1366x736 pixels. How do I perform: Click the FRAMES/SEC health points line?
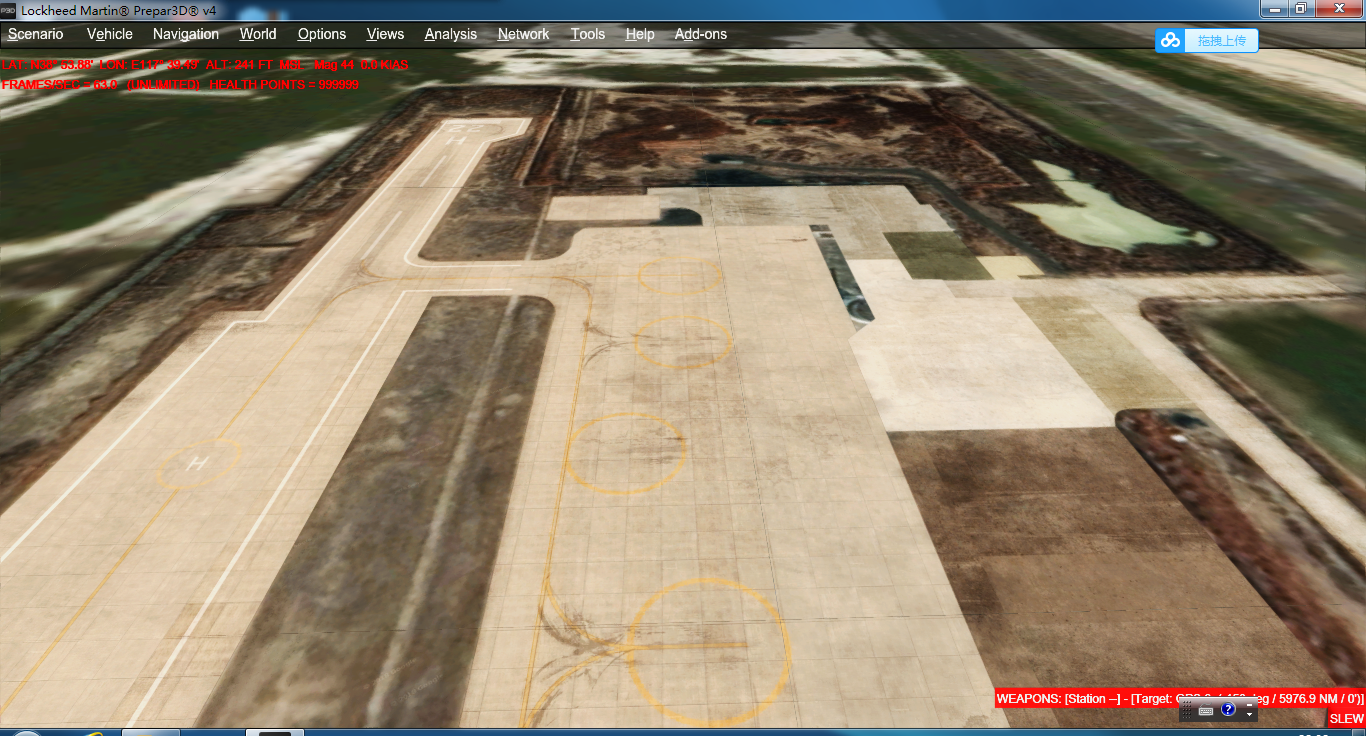180,85
